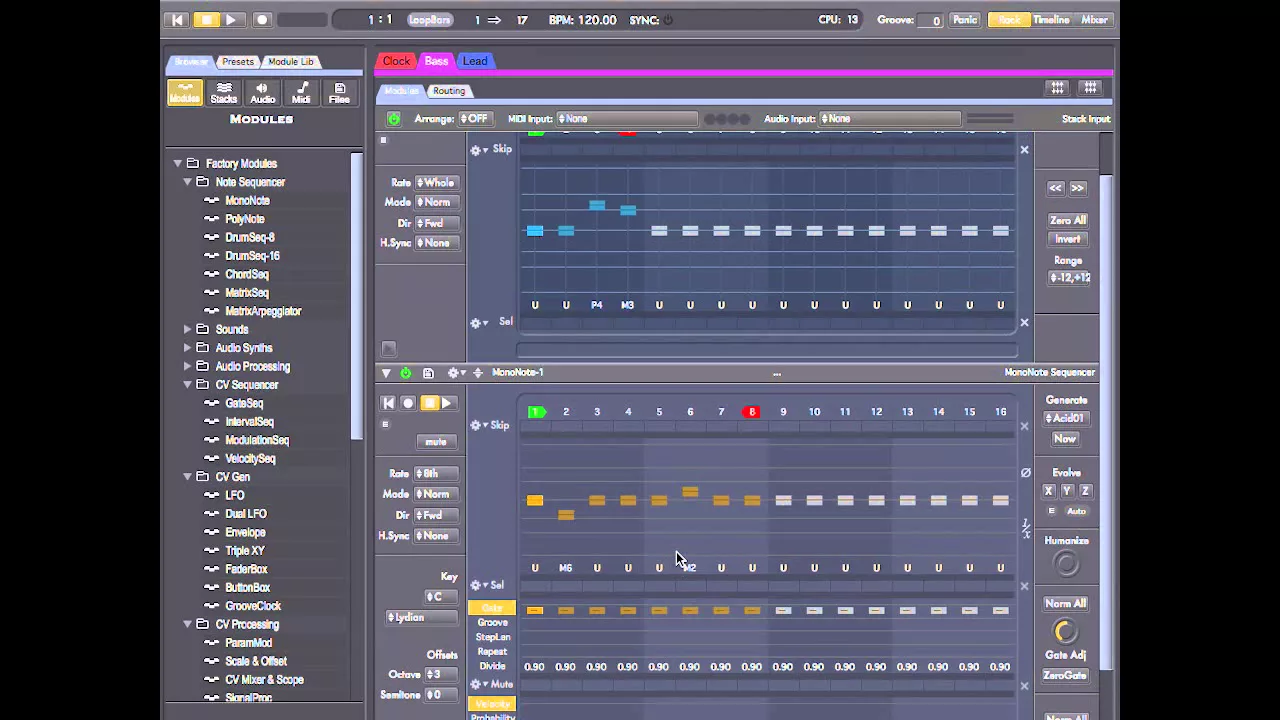Open the Presets browser tab
This screenshot has width=1280, height=720.
click(238, 62)
